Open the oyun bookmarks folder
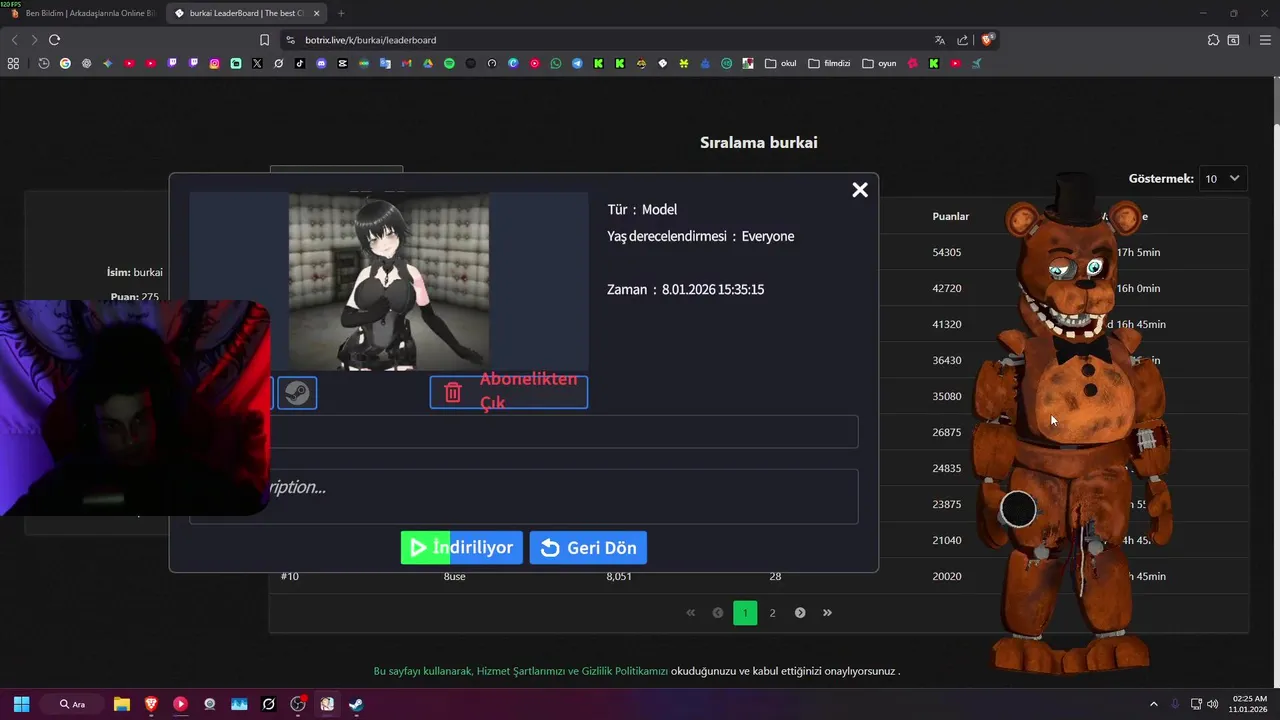1280x720 pixels. point(879,63)
